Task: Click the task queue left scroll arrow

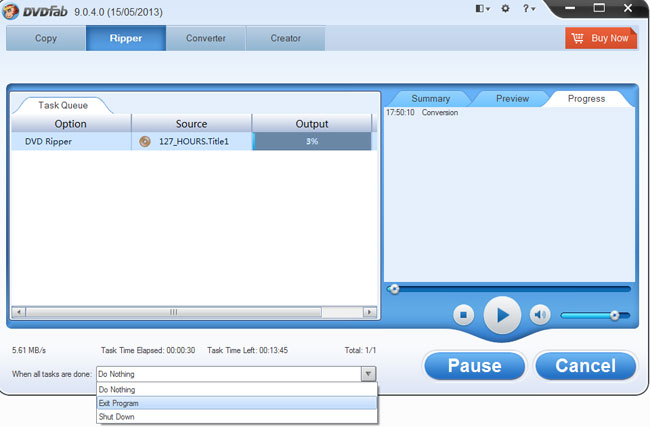Action: [19, 312]
